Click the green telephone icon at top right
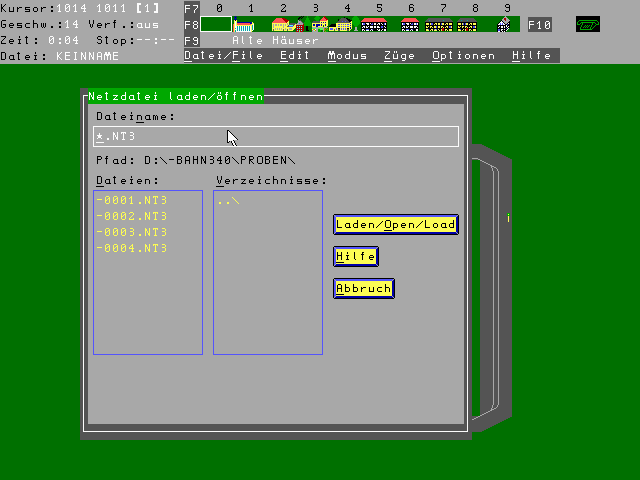 pos(588,24)
